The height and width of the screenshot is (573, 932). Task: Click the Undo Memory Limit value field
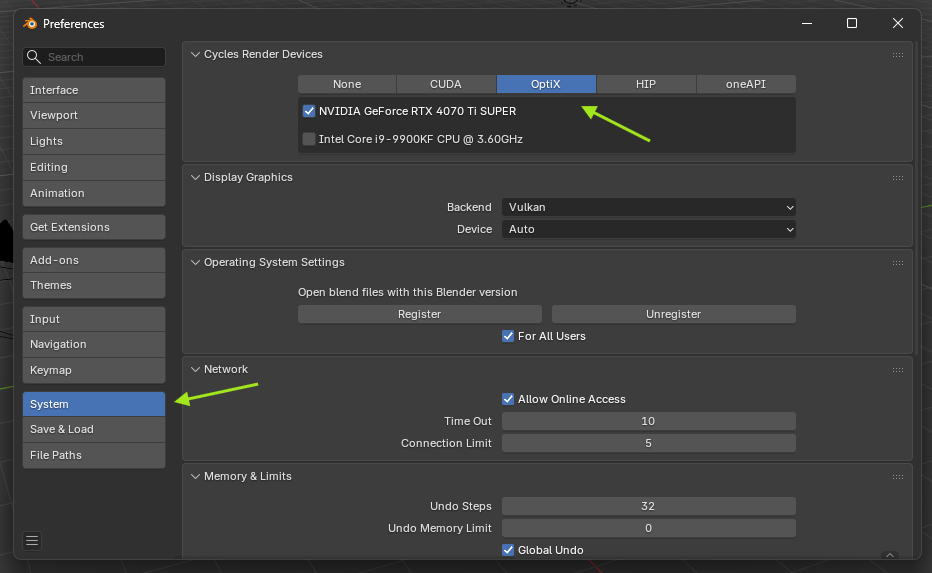pyautogui.click(x=648, y=528)
